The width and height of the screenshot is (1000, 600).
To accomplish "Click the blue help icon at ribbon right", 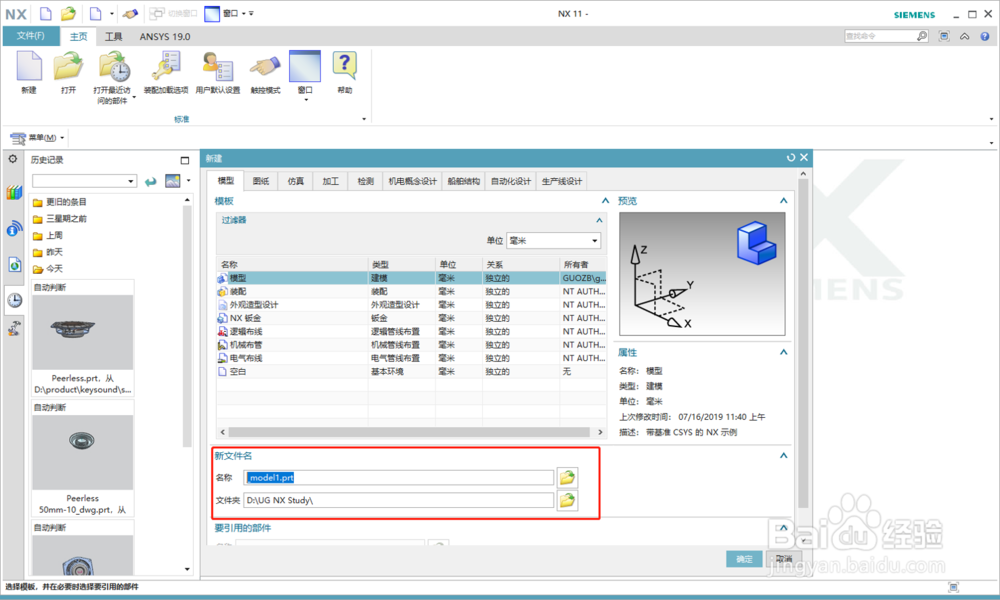I will [x=985, y=36].
